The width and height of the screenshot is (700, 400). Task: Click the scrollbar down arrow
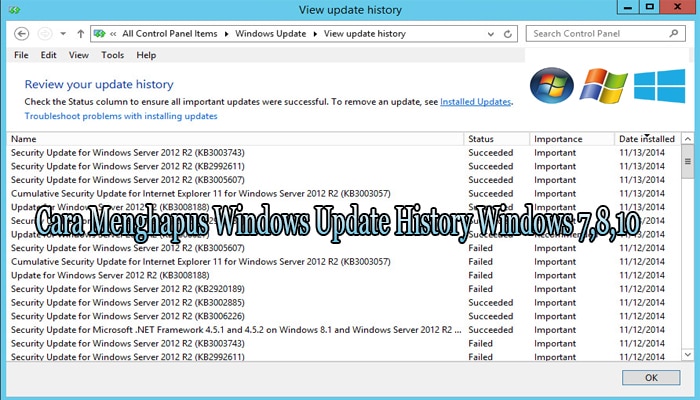pyautogui.click(x=688, y=354)
